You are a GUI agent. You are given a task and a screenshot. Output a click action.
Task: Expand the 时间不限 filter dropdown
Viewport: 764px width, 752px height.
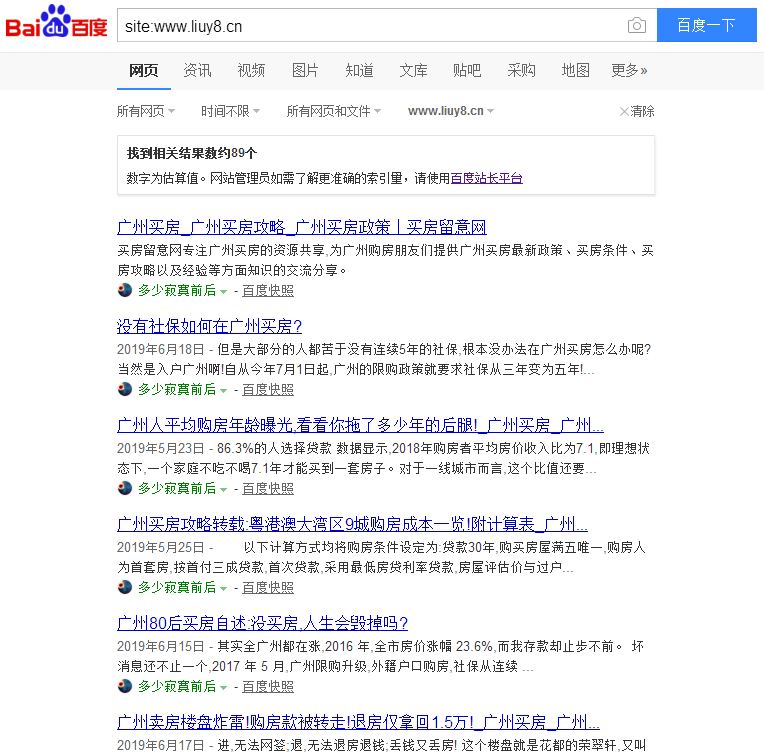tap(230, 111)
